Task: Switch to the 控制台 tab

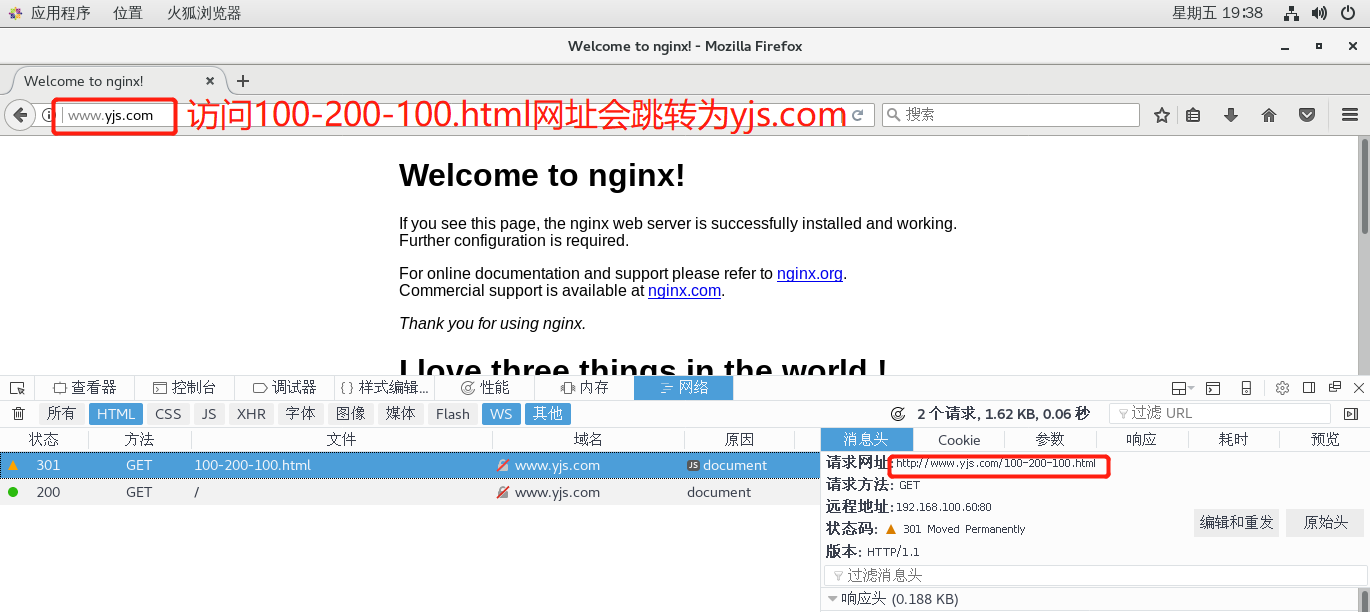Action: click(x=184, y=388)
